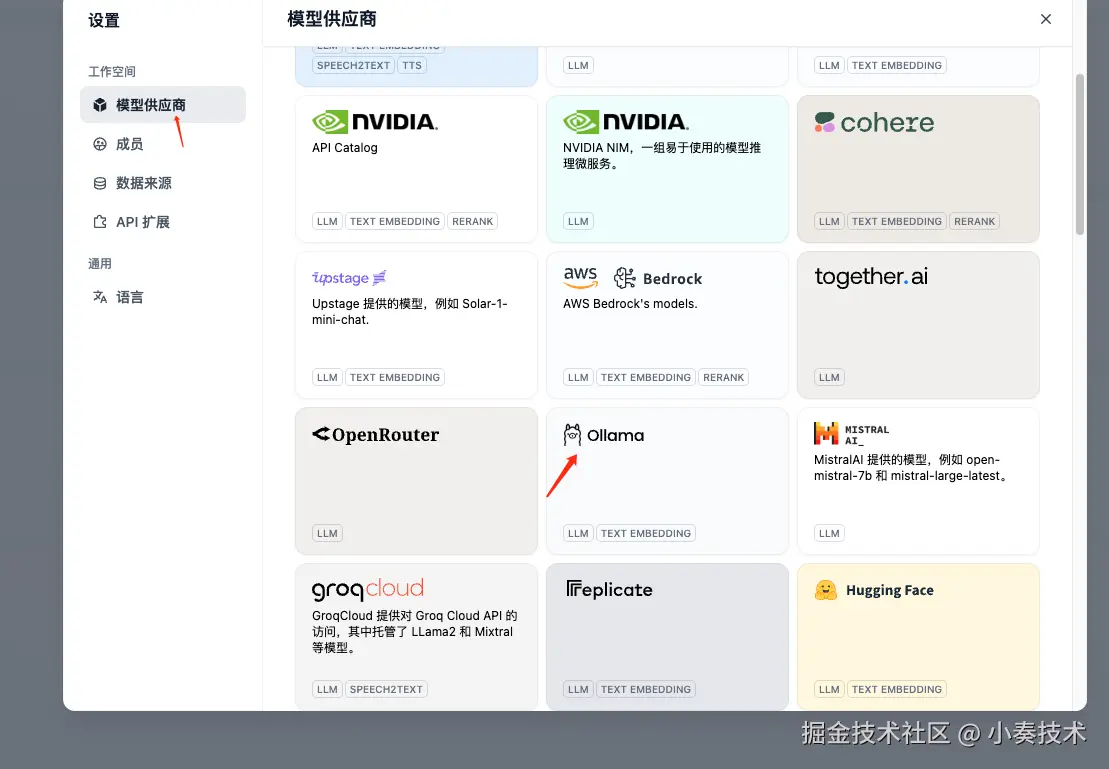This screenshot has width=1109, height=769.
Task: Click the Hugging Face emoji icon
Action: (825, 590)
